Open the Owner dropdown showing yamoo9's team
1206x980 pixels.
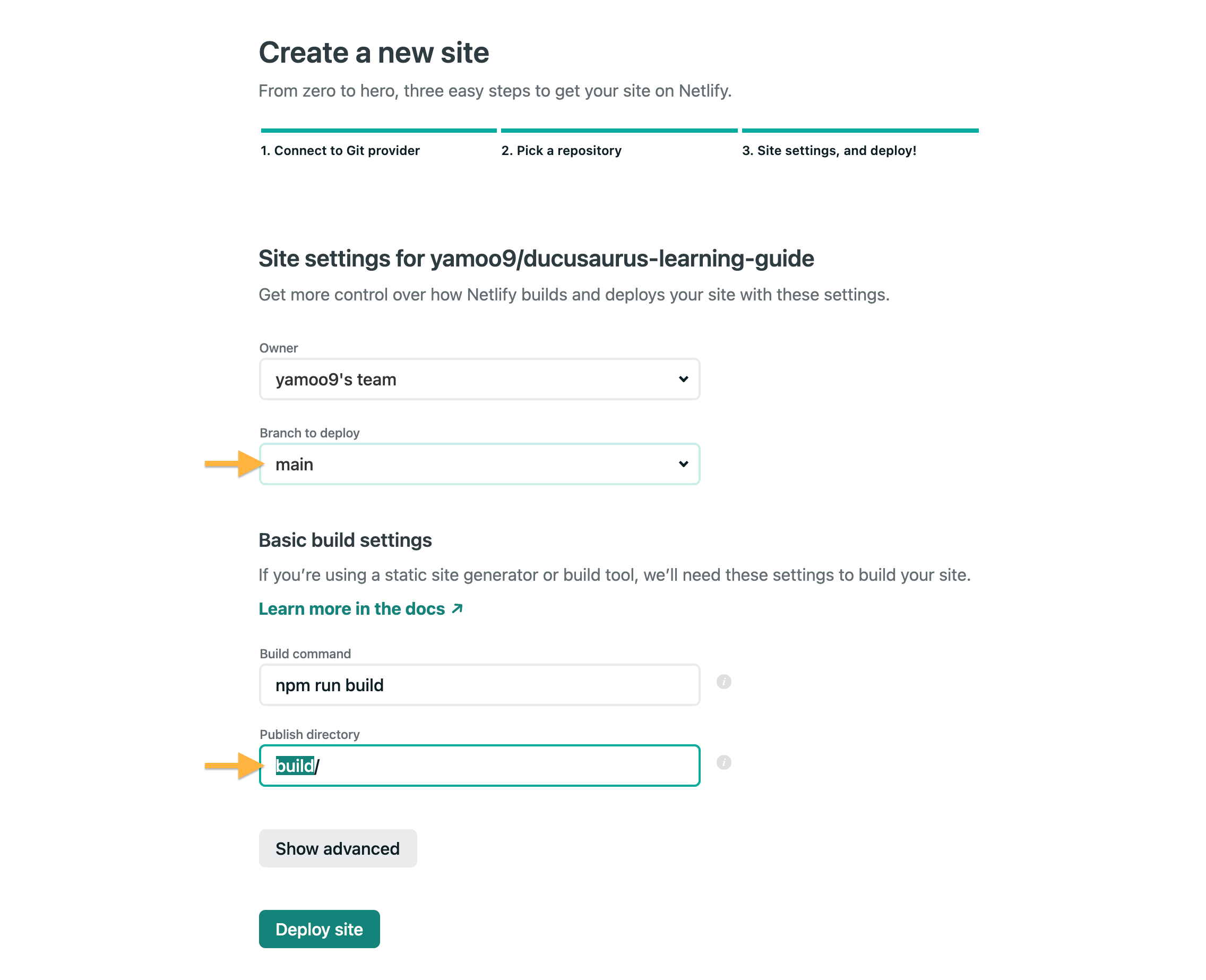[479, 380]
